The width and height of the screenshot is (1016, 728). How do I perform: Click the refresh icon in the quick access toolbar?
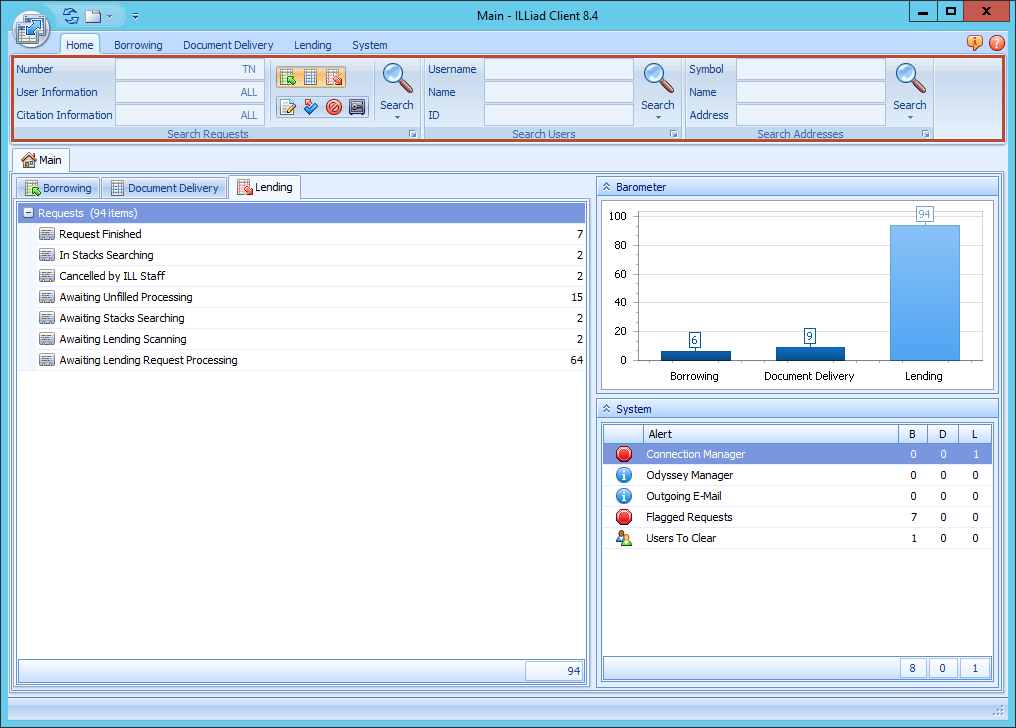[69, 15]
